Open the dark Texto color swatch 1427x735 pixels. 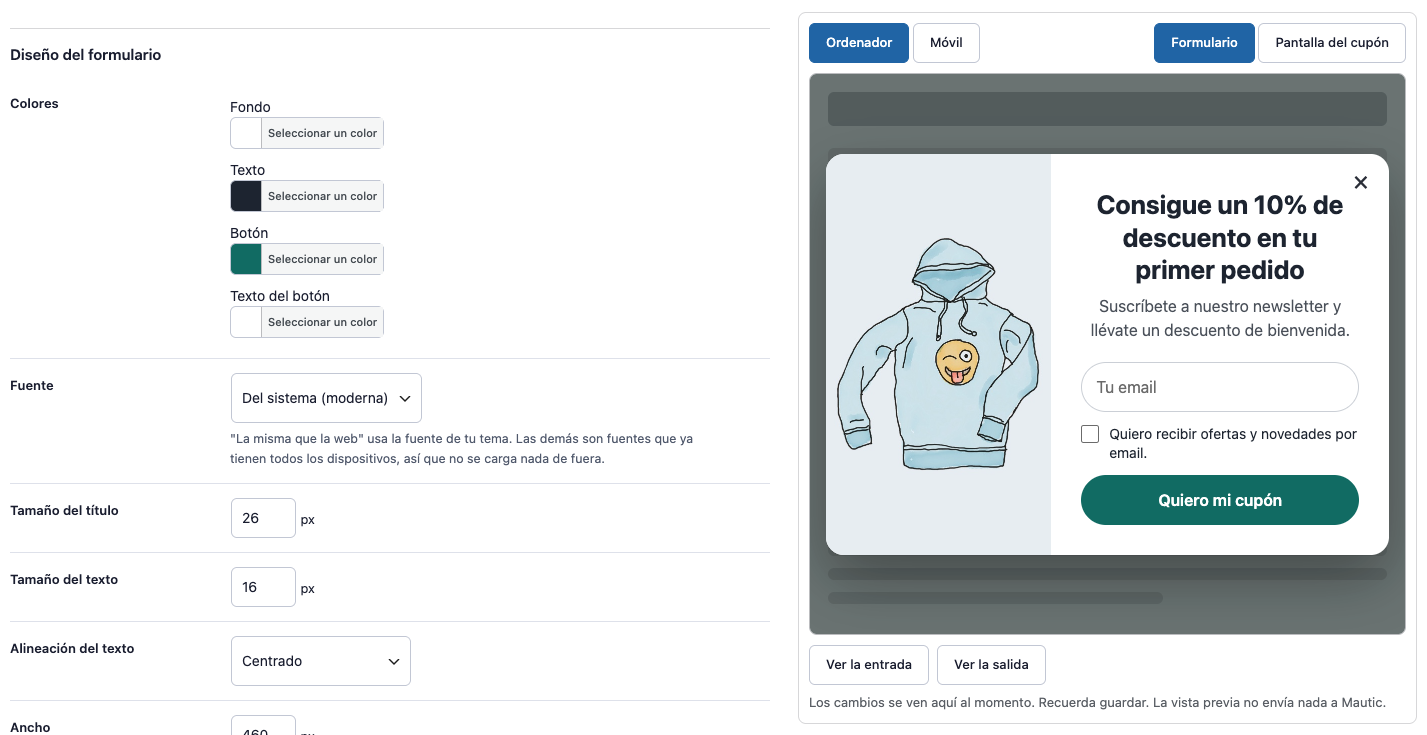pos(246,196)
